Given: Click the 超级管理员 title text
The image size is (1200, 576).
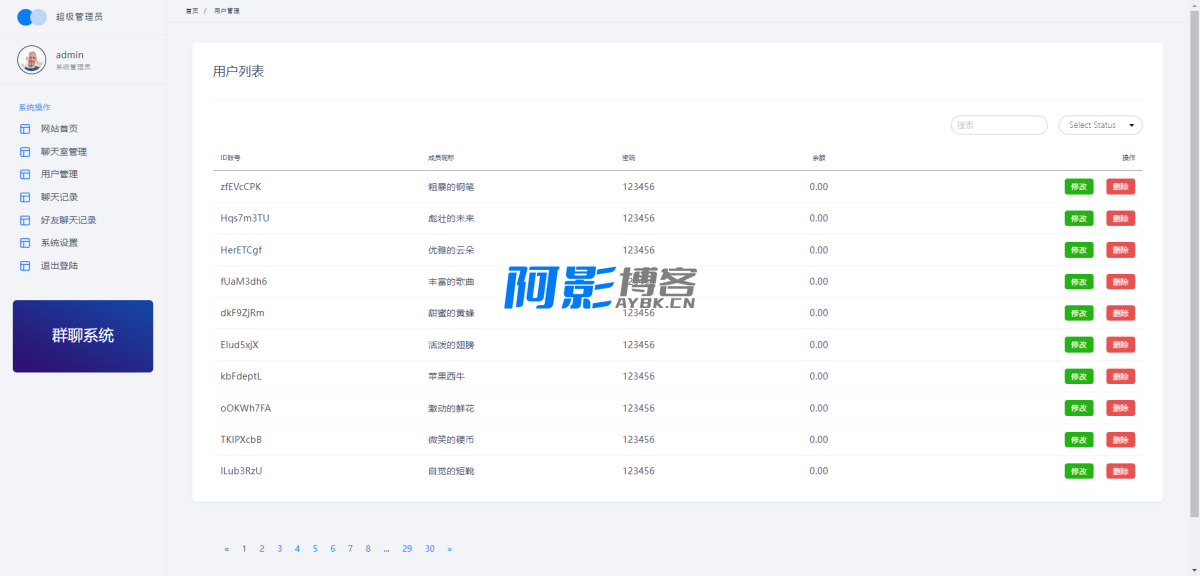Looking at the screenshot, I should pyautogui.click(x=79, y=17).
